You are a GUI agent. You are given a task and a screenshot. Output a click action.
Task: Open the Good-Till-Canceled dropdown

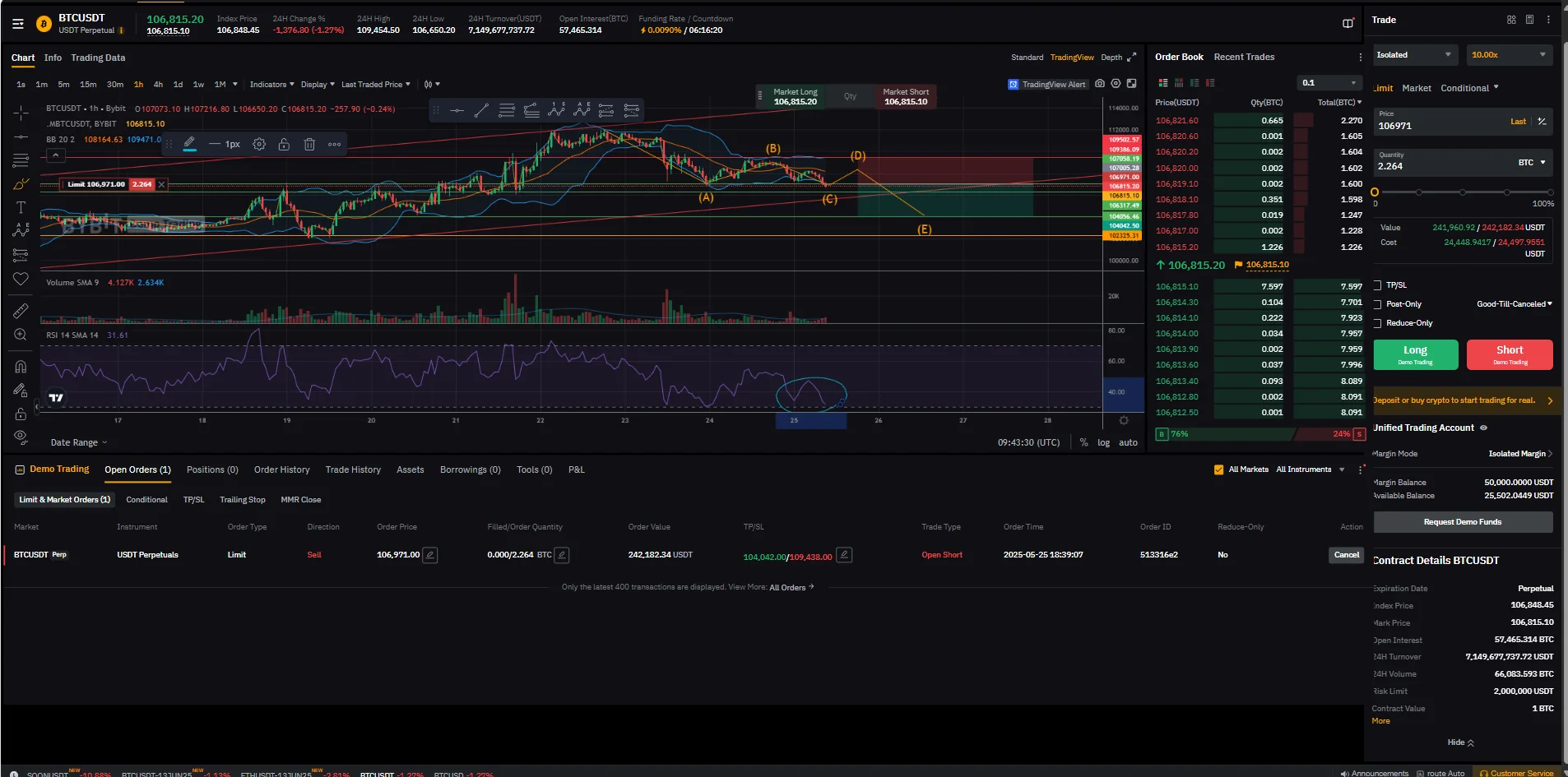pos(1514,304)
